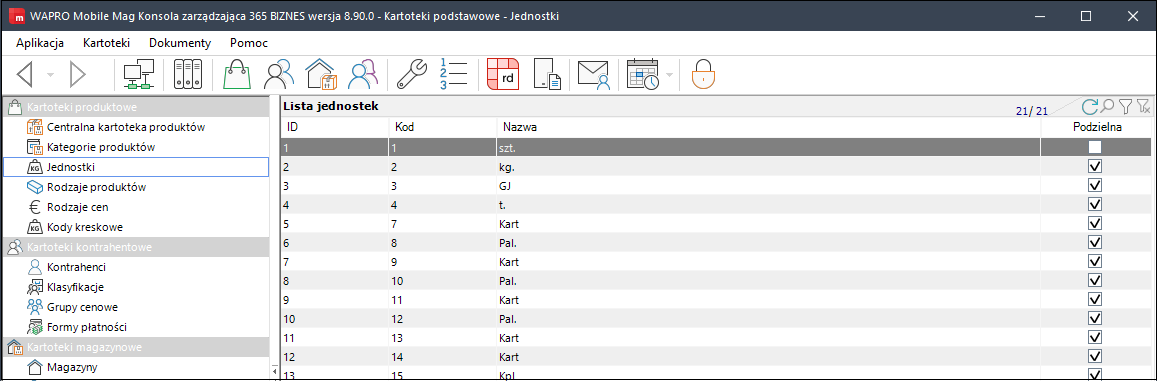Apply filter using the funnel icon
Image resolution: width=1157 pixels, height=381 pixels.
pyautogui.click(x=1125, y=108)
